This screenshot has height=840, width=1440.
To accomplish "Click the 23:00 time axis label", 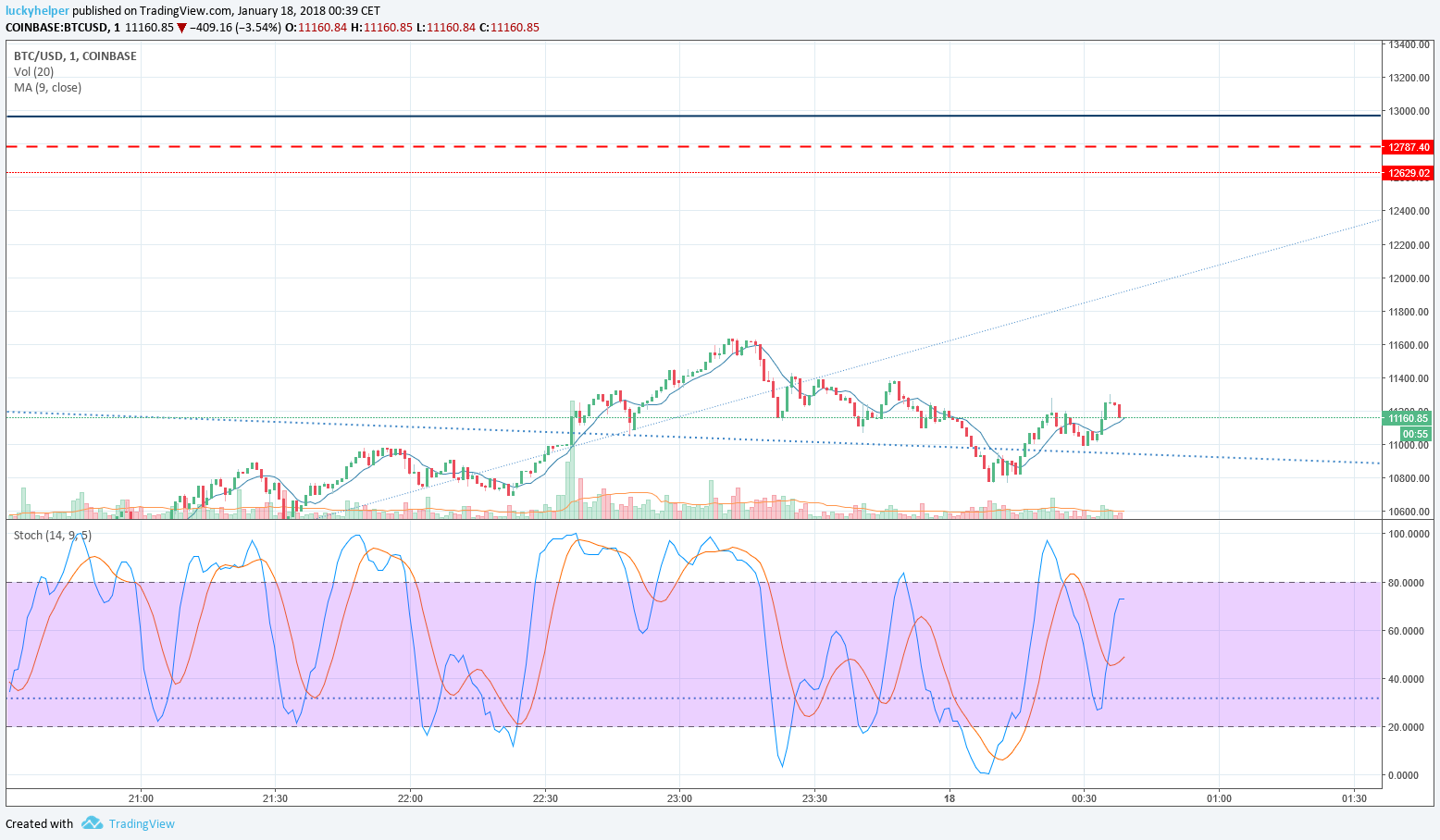I will point(679,798).
